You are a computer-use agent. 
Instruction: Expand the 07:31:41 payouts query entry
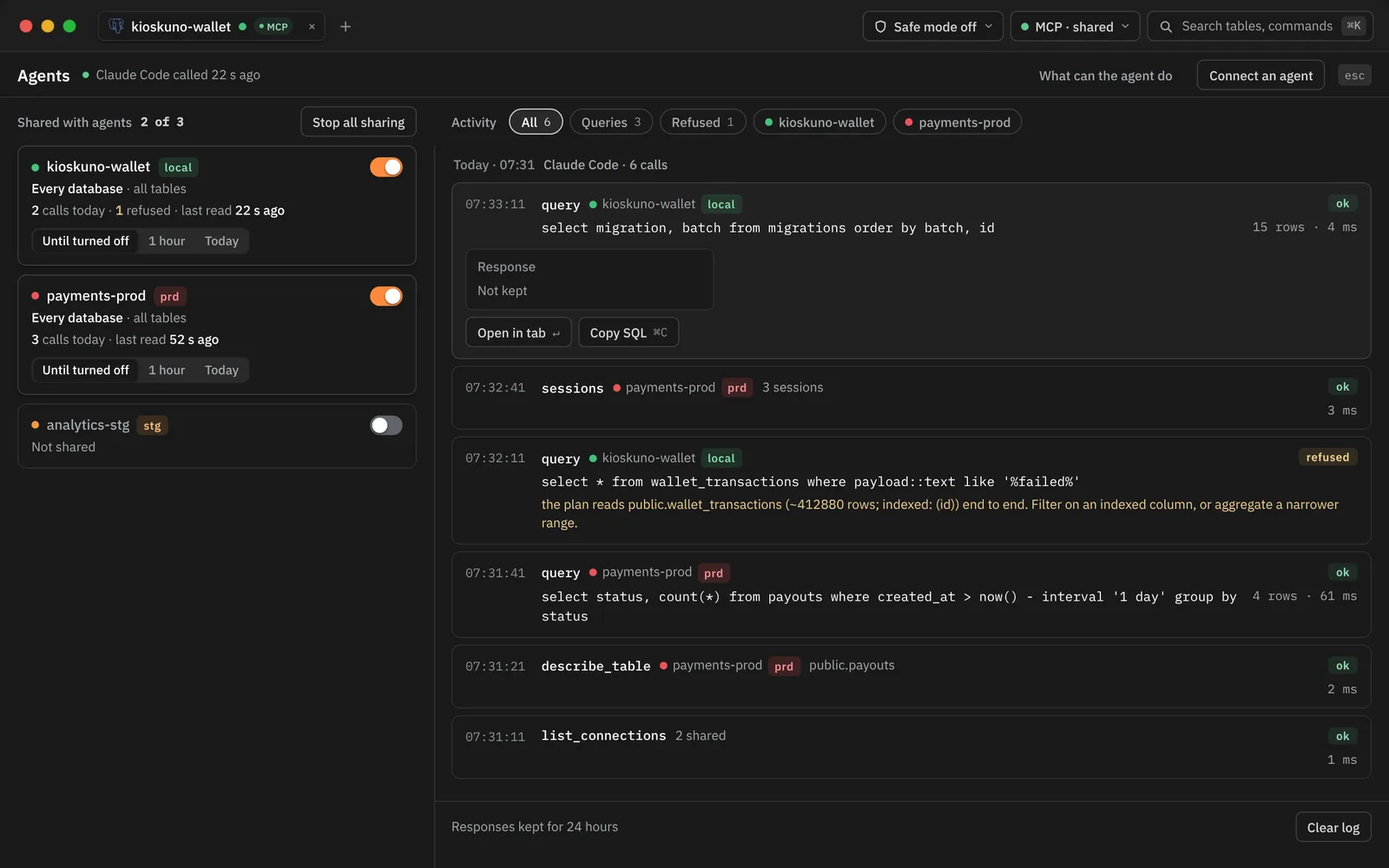[x=911, y=595]
